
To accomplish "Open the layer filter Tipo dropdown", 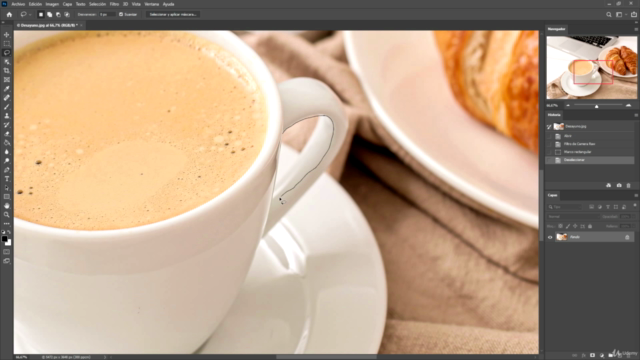I will point(565,207).
